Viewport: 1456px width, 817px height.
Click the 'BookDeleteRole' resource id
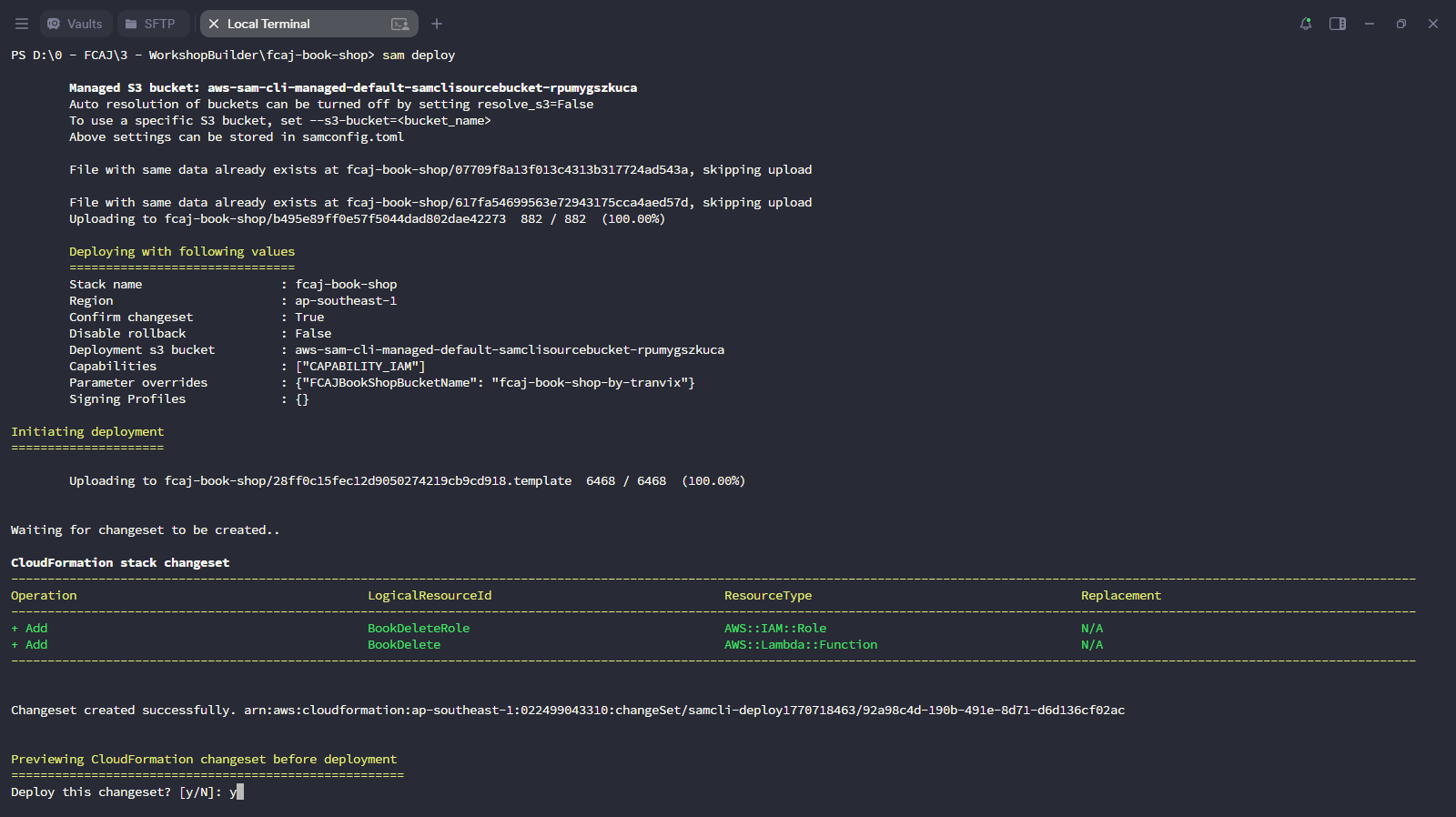[419, 629]
